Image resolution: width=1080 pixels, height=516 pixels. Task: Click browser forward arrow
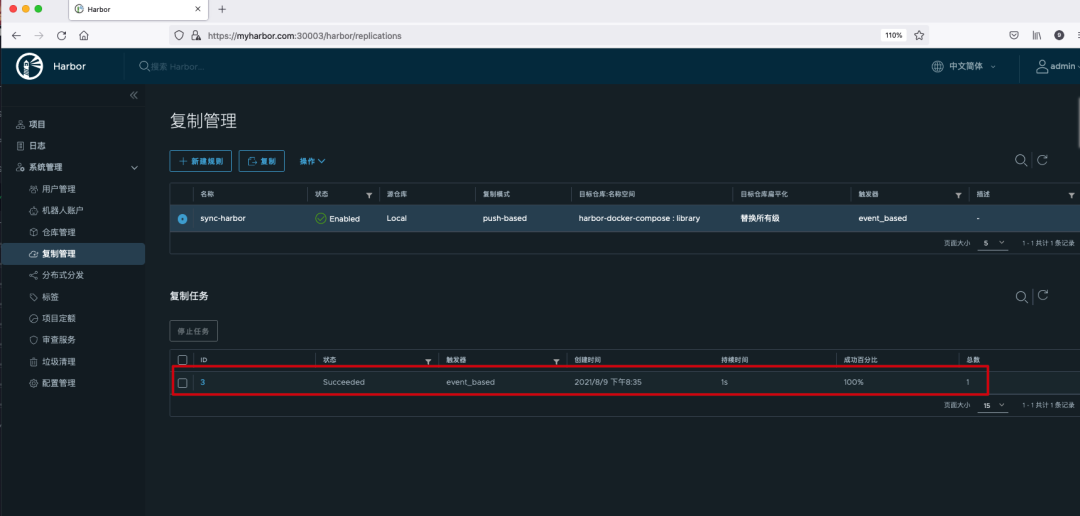pos(39,35)
